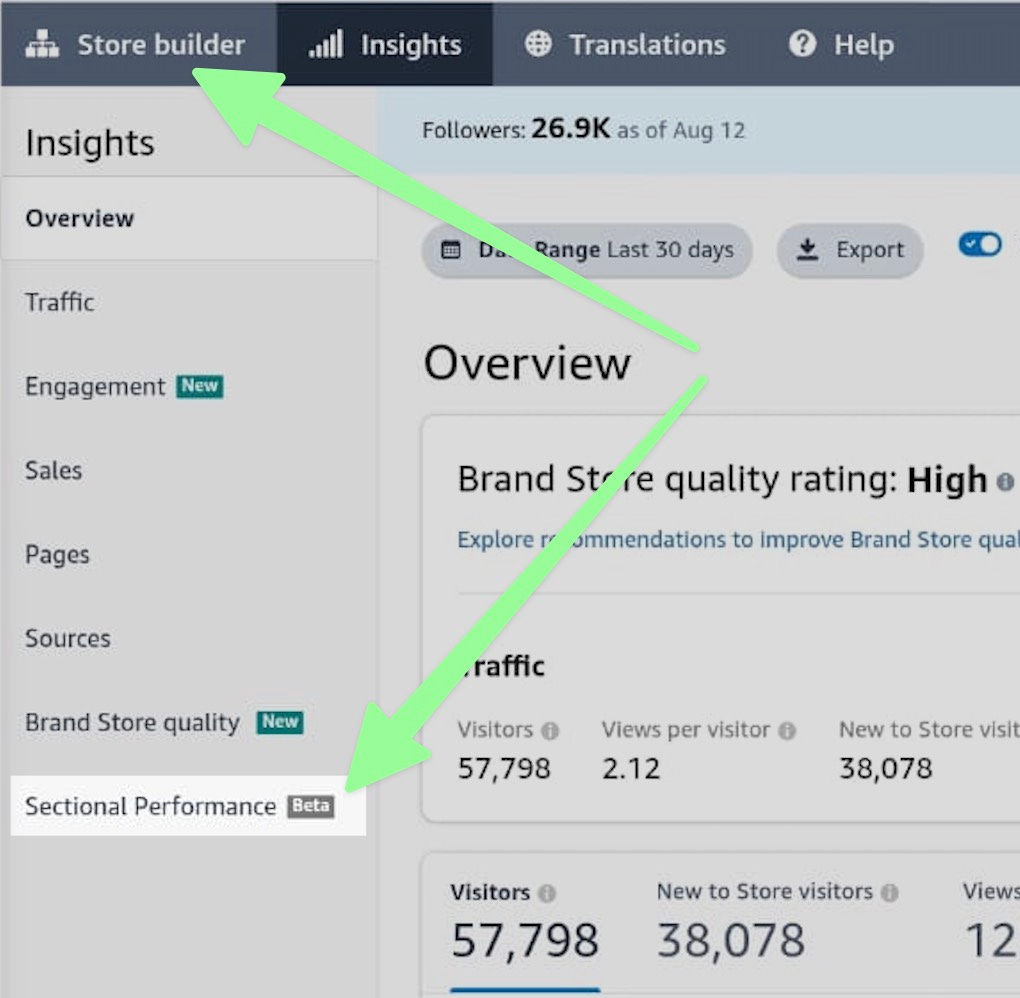Screen dimensions: 1020x998
Task: Click the Export button
Action: pos(850,250)
